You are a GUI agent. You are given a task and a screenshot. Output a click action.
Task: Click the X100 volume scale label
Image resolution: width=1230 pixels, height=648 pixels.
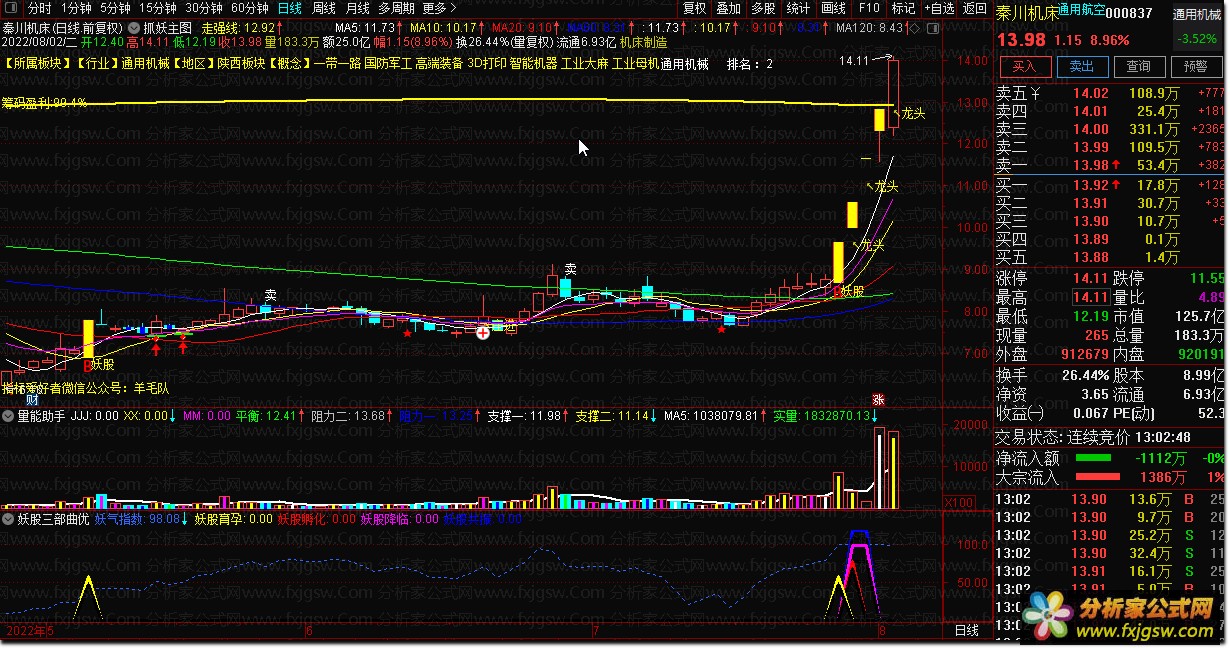point(959,502)
